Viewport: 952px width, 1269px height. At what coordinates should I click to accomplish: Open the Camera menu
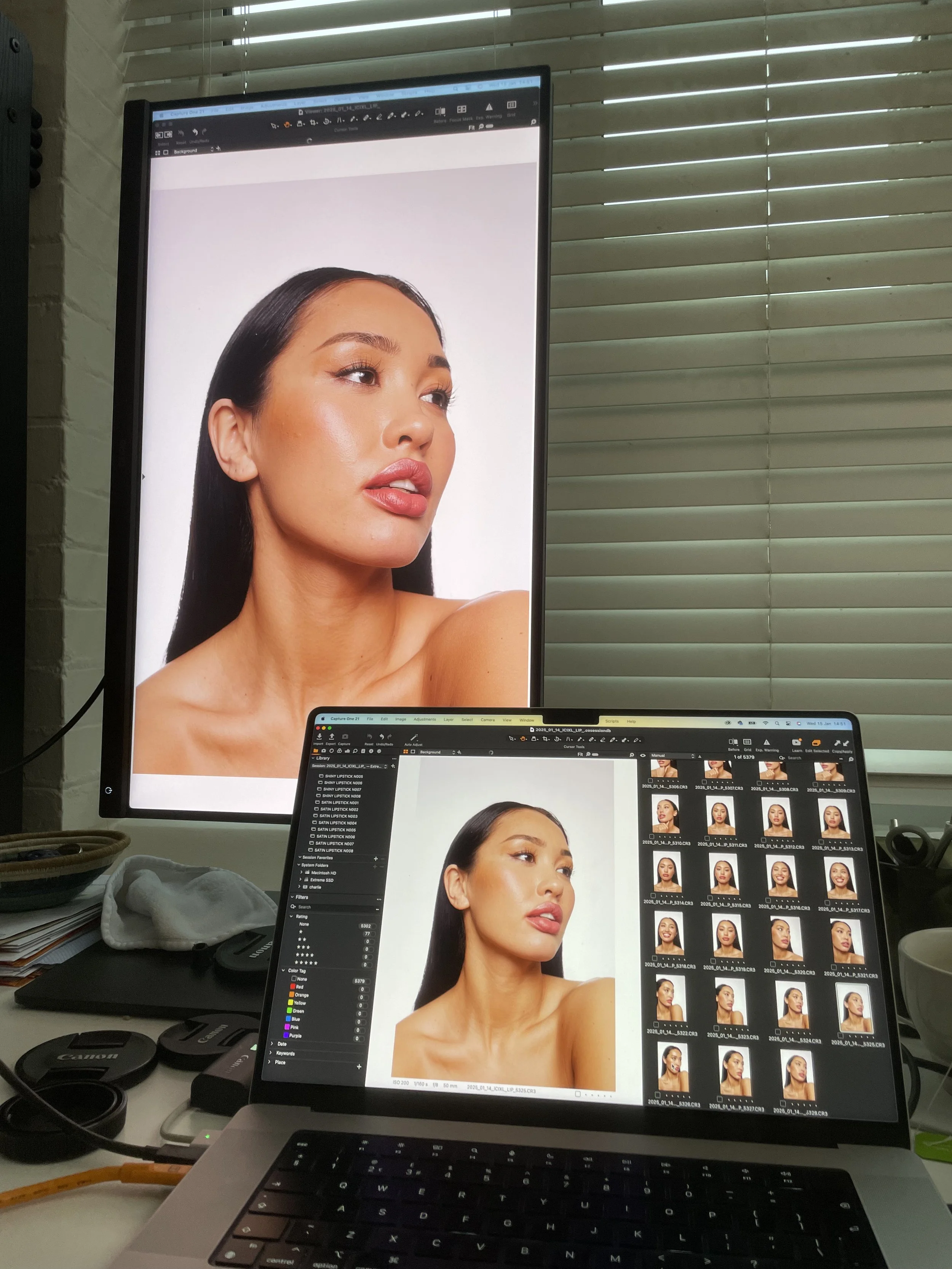[487, 720]
